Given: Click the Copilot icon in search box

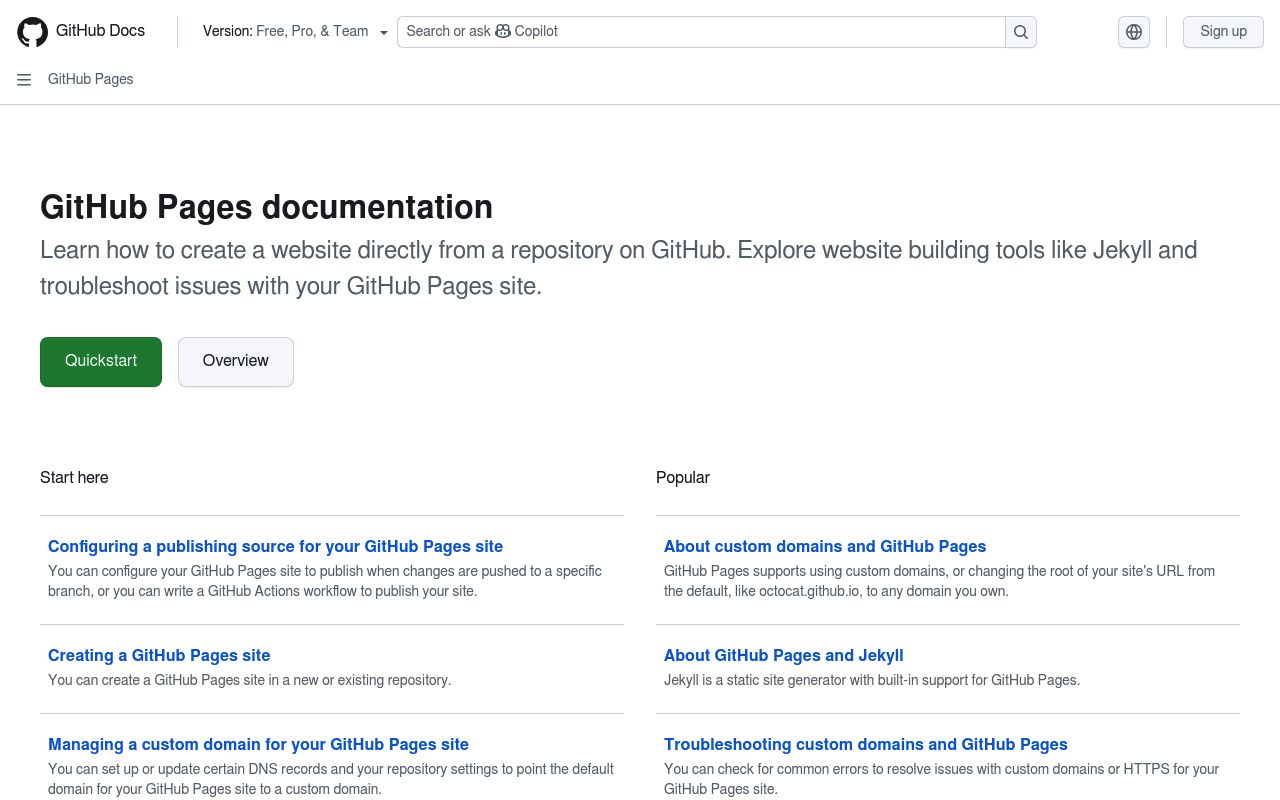Looking at the screenshot, I should pyautogui.click(x=503, y=31).
